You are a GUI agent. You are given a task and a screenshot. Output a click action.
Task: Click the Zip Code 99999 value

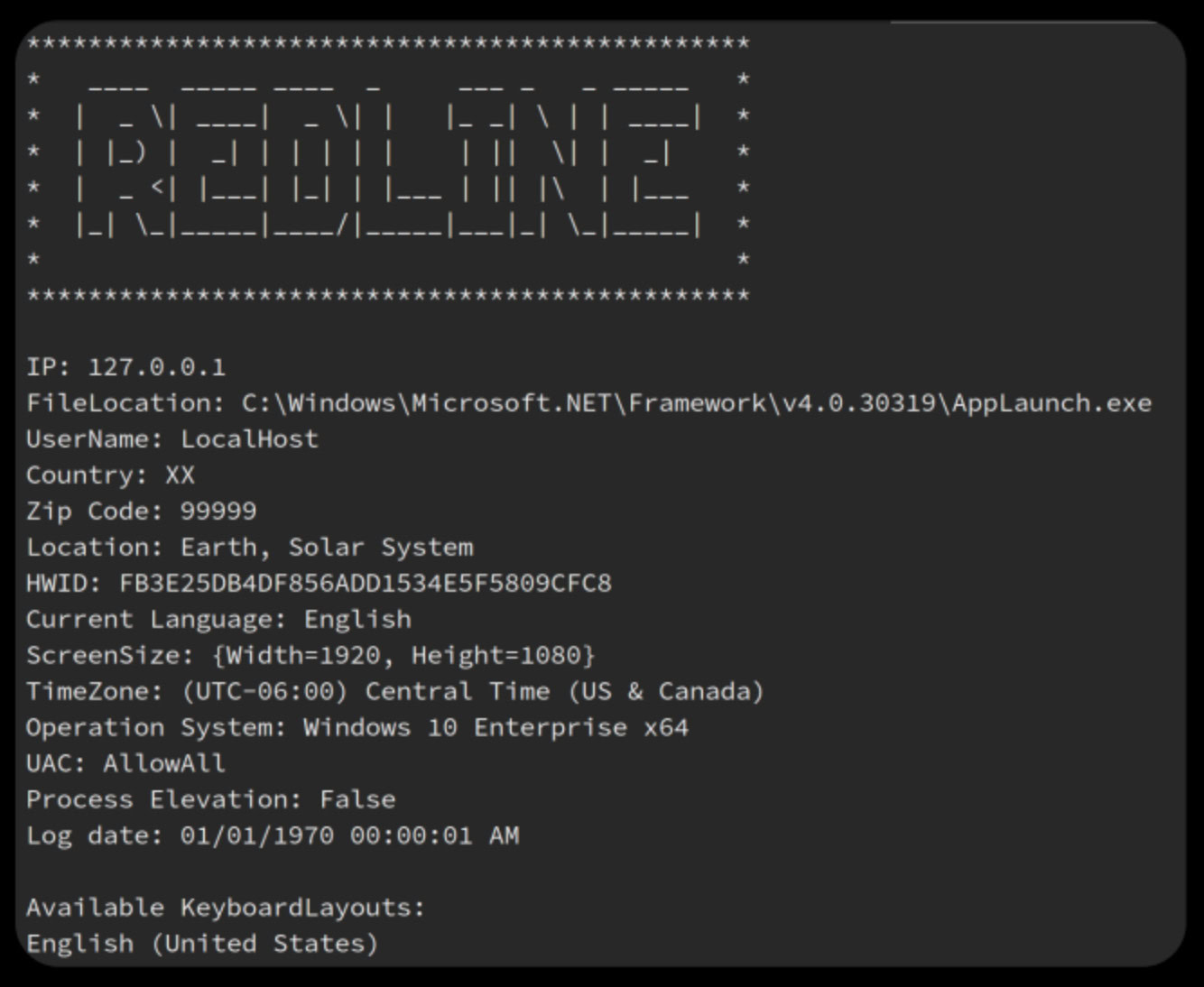click(x=218, y=512)
